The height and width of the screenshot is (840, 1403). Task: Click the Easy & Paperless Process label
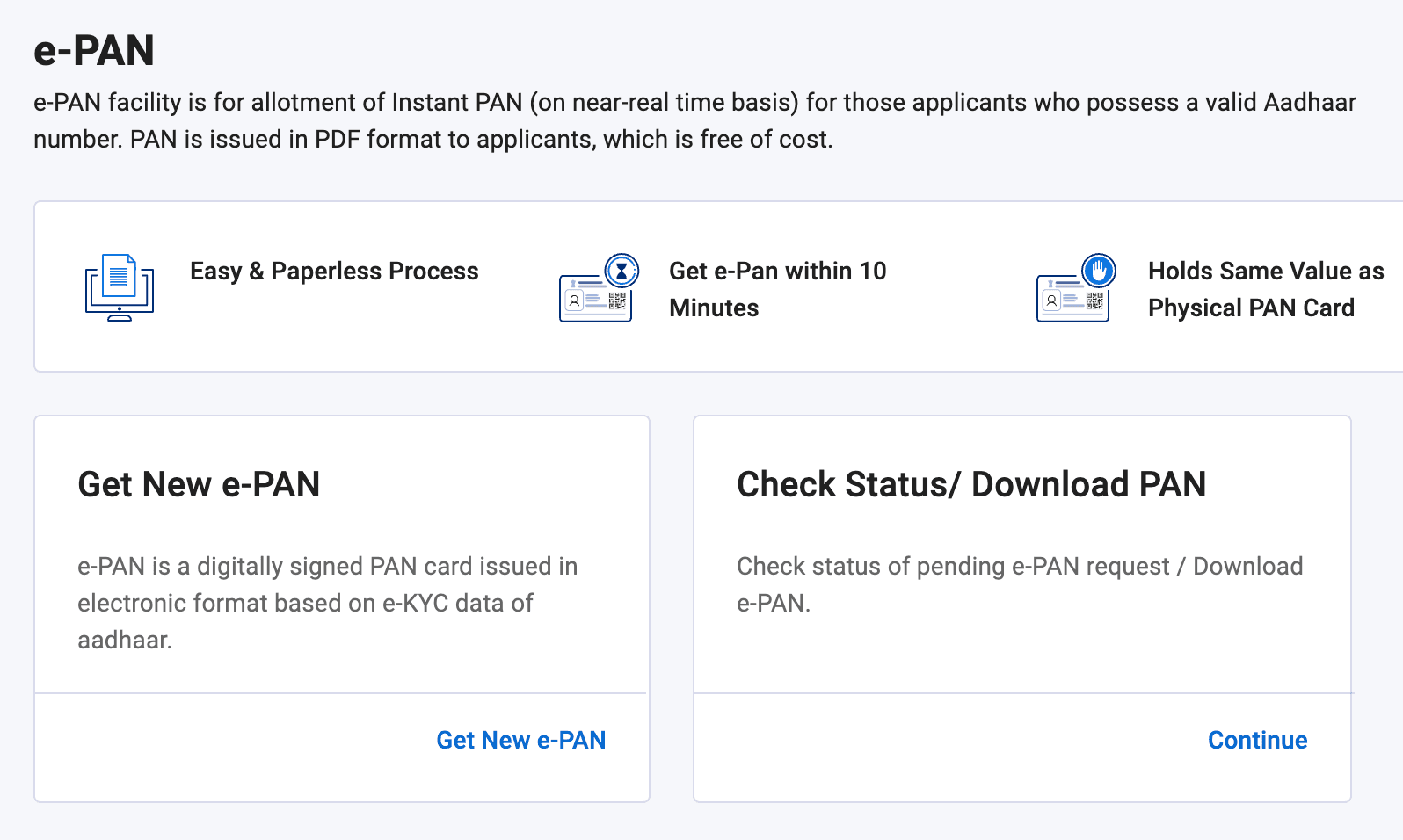coord(334,272)
